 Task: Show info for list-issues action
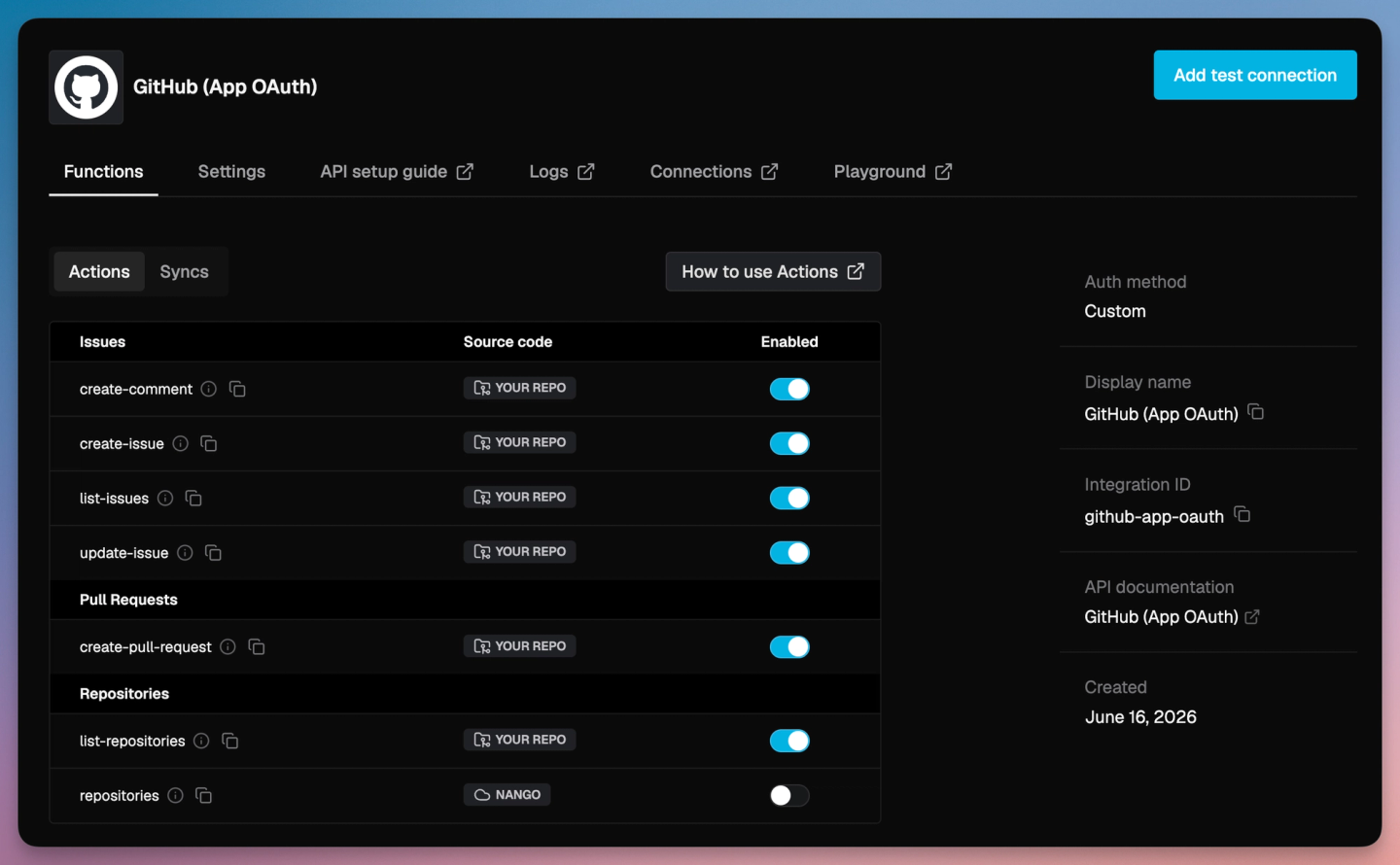[x=165, y=498]
